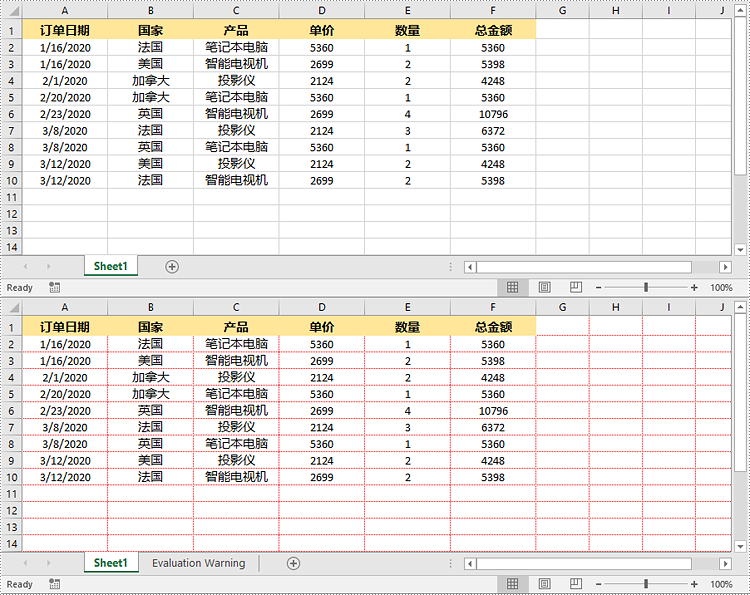Viewport: 750px width, 595px height.
Task: Click the 100% zoom level in bottom workbook
Action: coord(721,584)
